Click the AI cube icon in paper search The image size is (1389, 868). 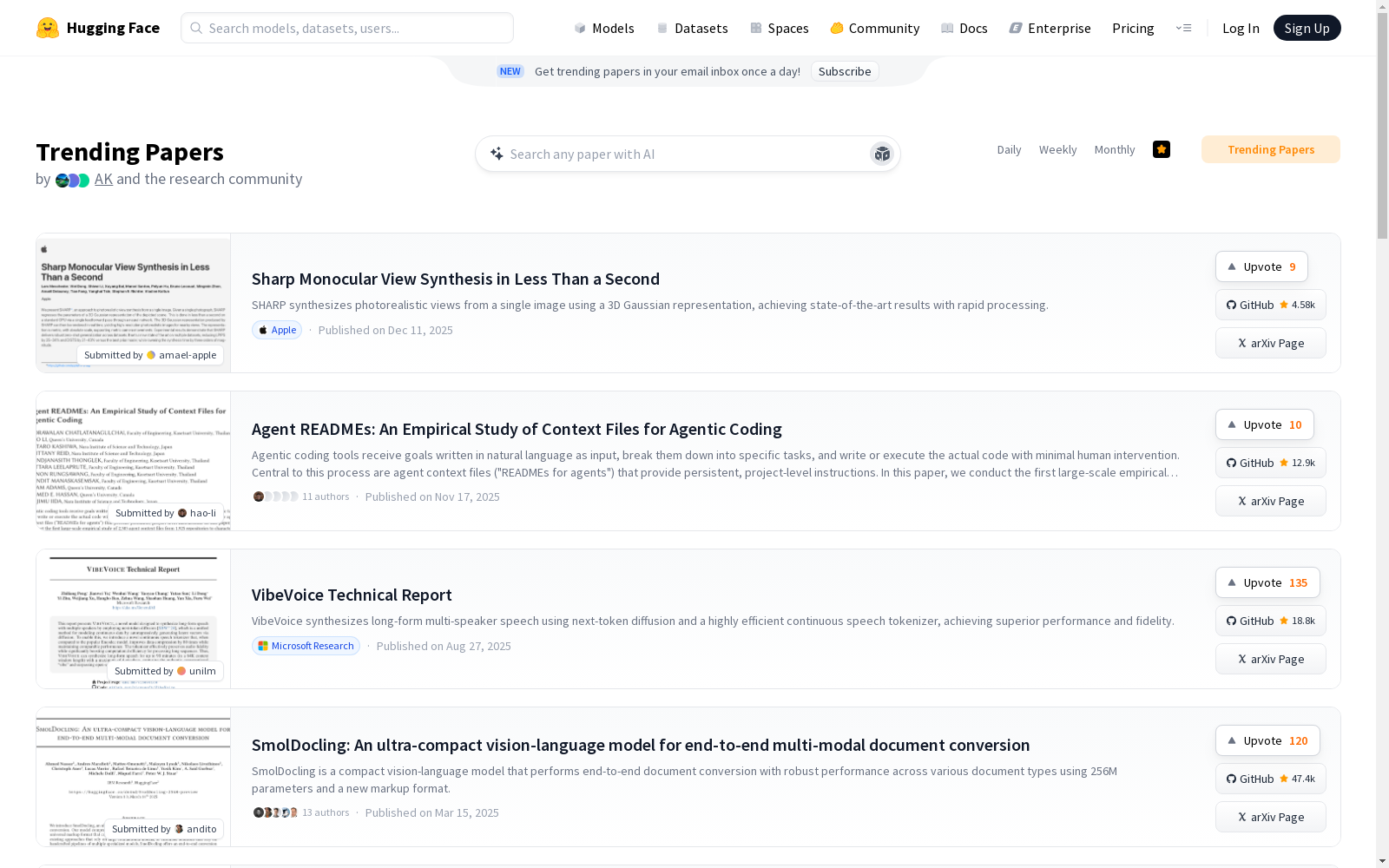point(882,154)
